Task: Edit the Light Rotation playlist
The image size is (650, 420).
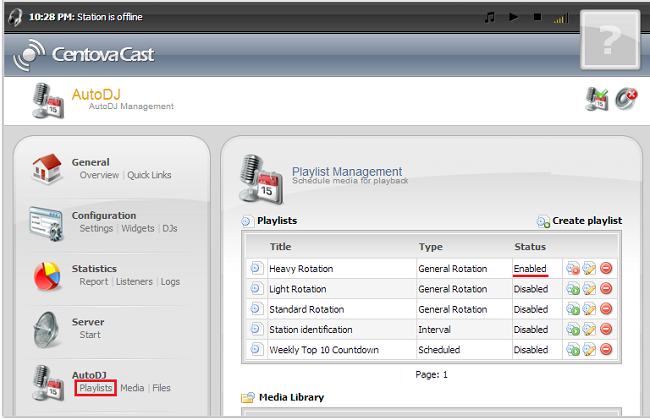Action: point(589,289)
